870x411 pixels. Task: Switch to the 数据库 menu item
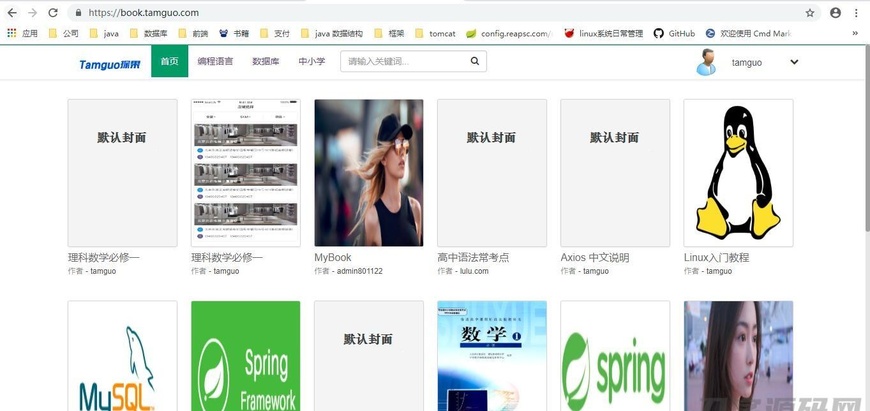click(265, 62)
